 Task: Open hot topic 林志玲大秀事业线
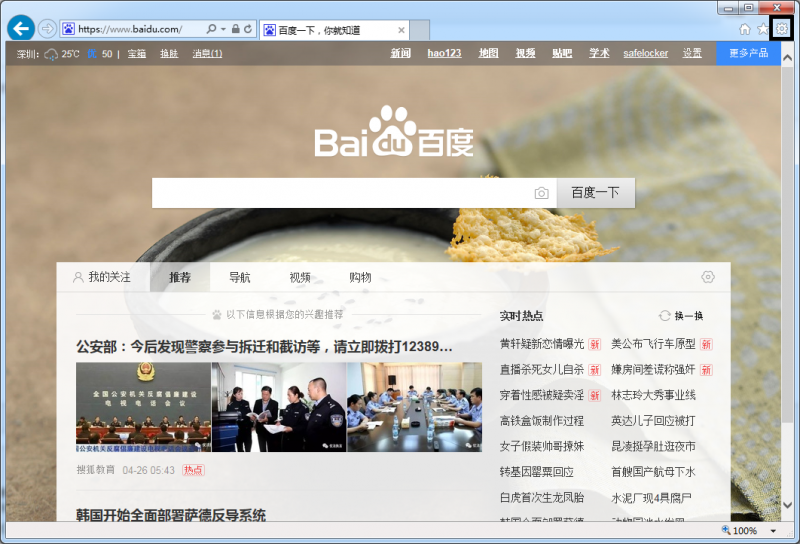(653, 395)
